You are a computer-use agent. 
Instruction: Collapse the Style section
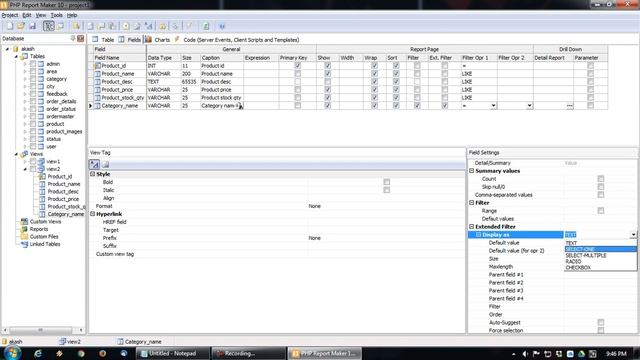[93, 174]
